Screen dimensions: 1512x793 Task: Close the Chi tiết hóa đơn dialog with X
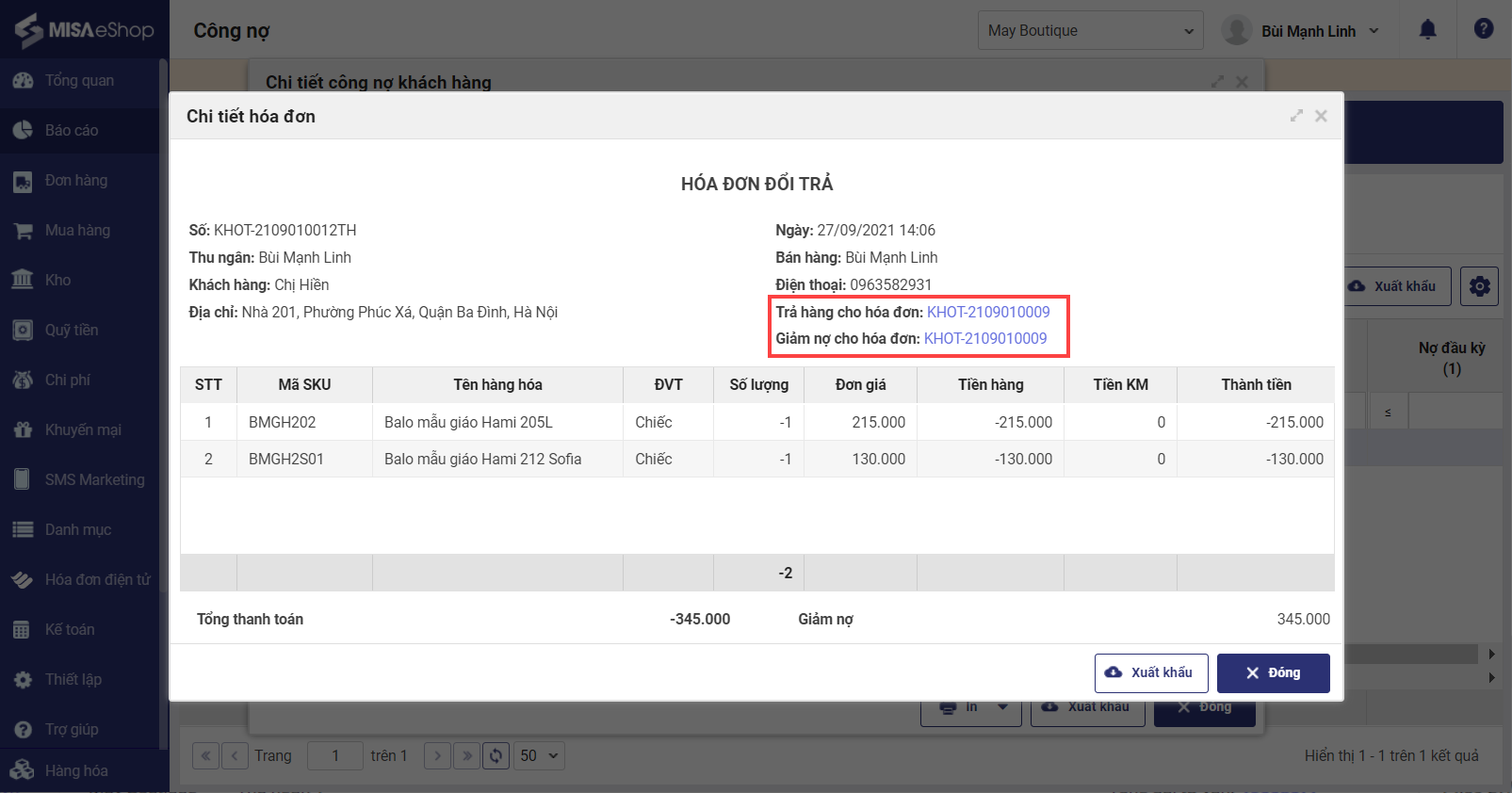[x=1321, y=116]
